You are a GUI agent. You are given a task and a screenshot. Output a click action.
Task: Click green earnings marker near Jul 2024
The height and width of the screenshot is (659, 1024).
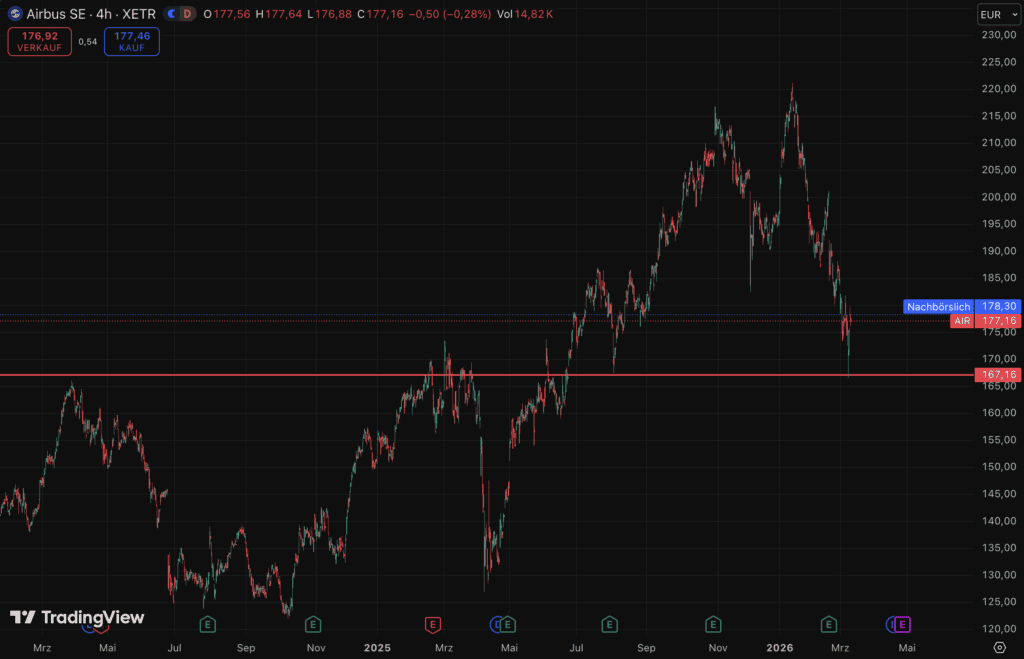[x=208, y=625]
